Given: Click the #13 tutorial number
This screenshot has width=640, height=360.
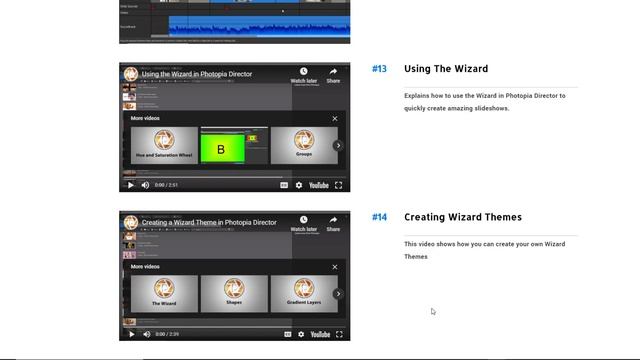Looking at the screenshot, I should tap(379, 69).
